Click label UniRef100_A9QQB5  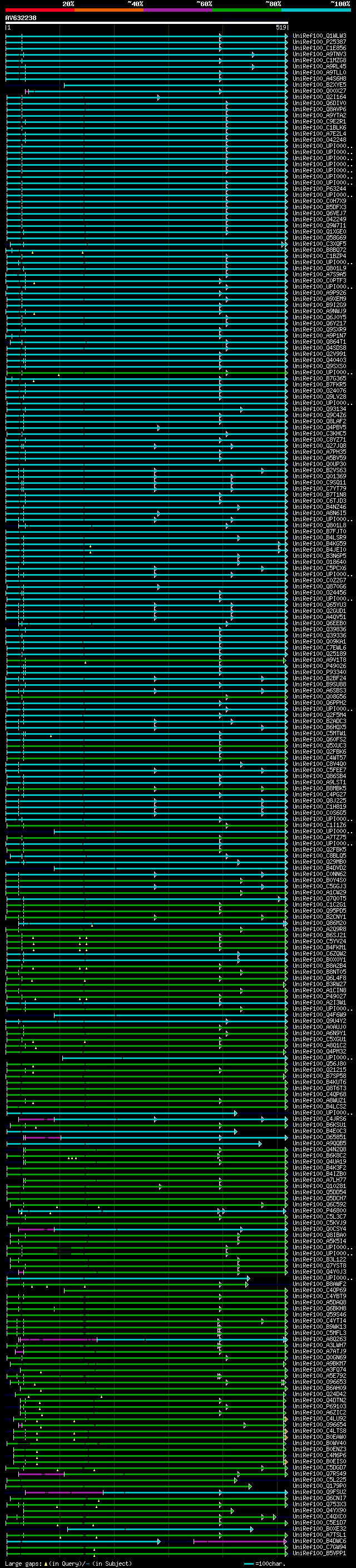coord(319,1143)
